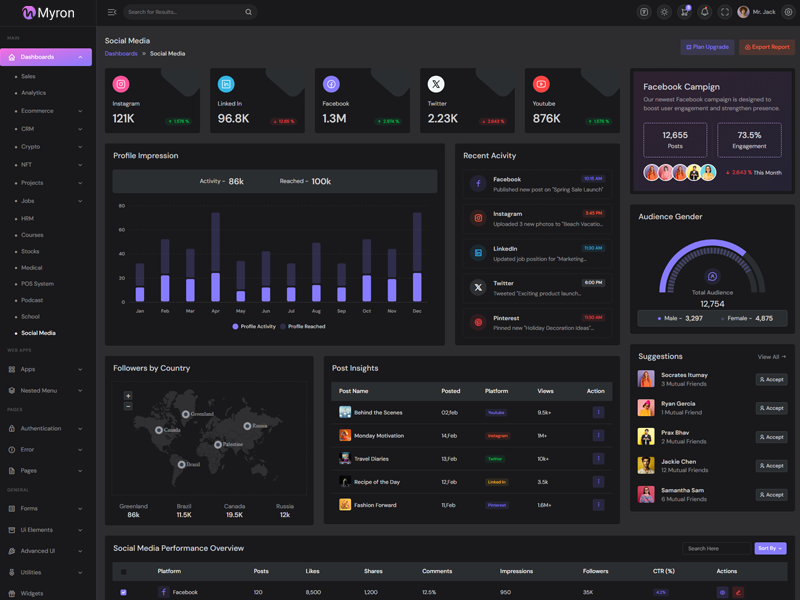Collapse the sidebar with hamburger icon
The height and width of the screenshot is (600, 800).
click(112, 12)
